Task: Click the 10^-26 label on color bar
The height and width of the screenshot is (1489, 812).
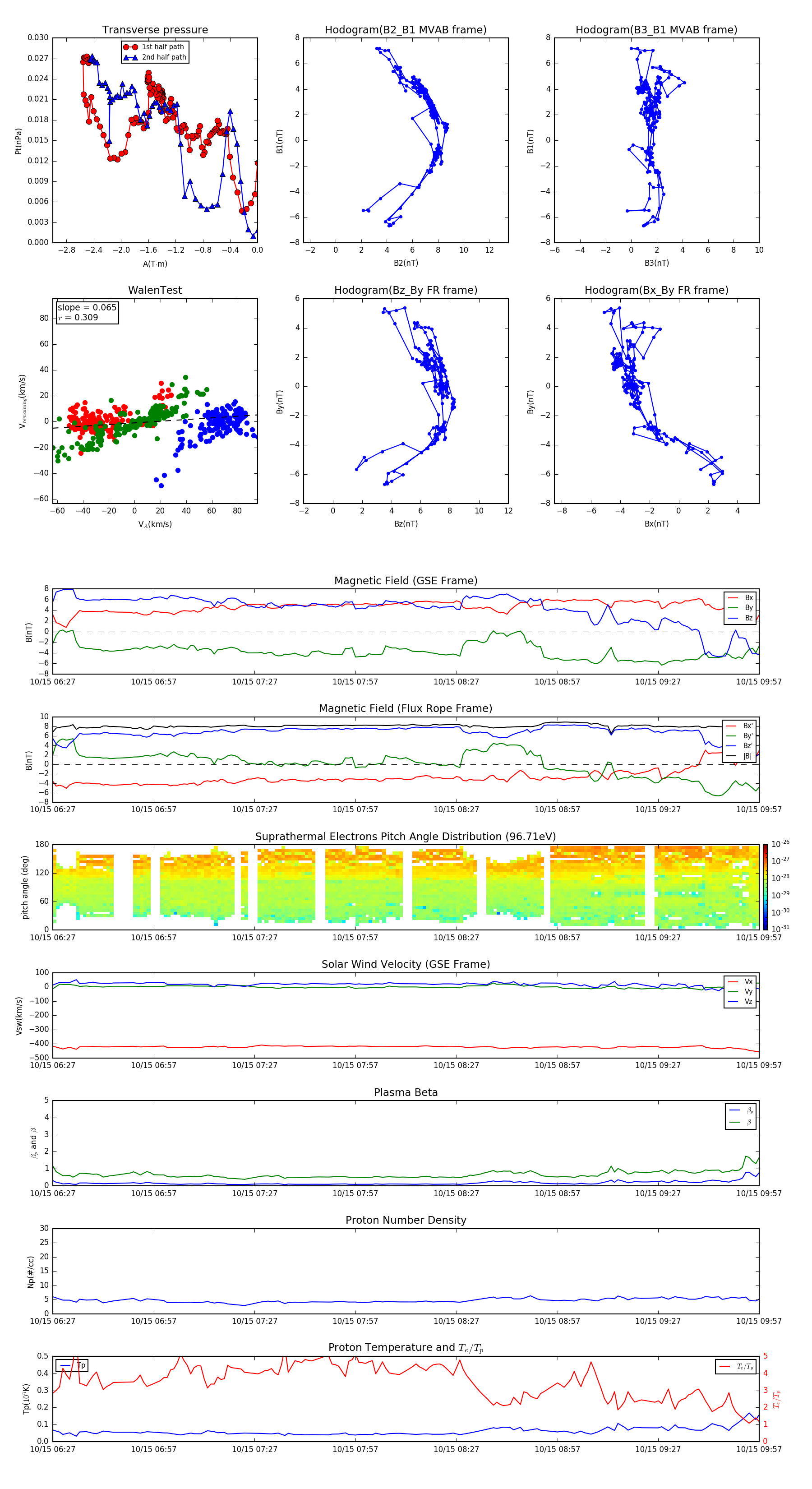Action: (x=780, y=844)
